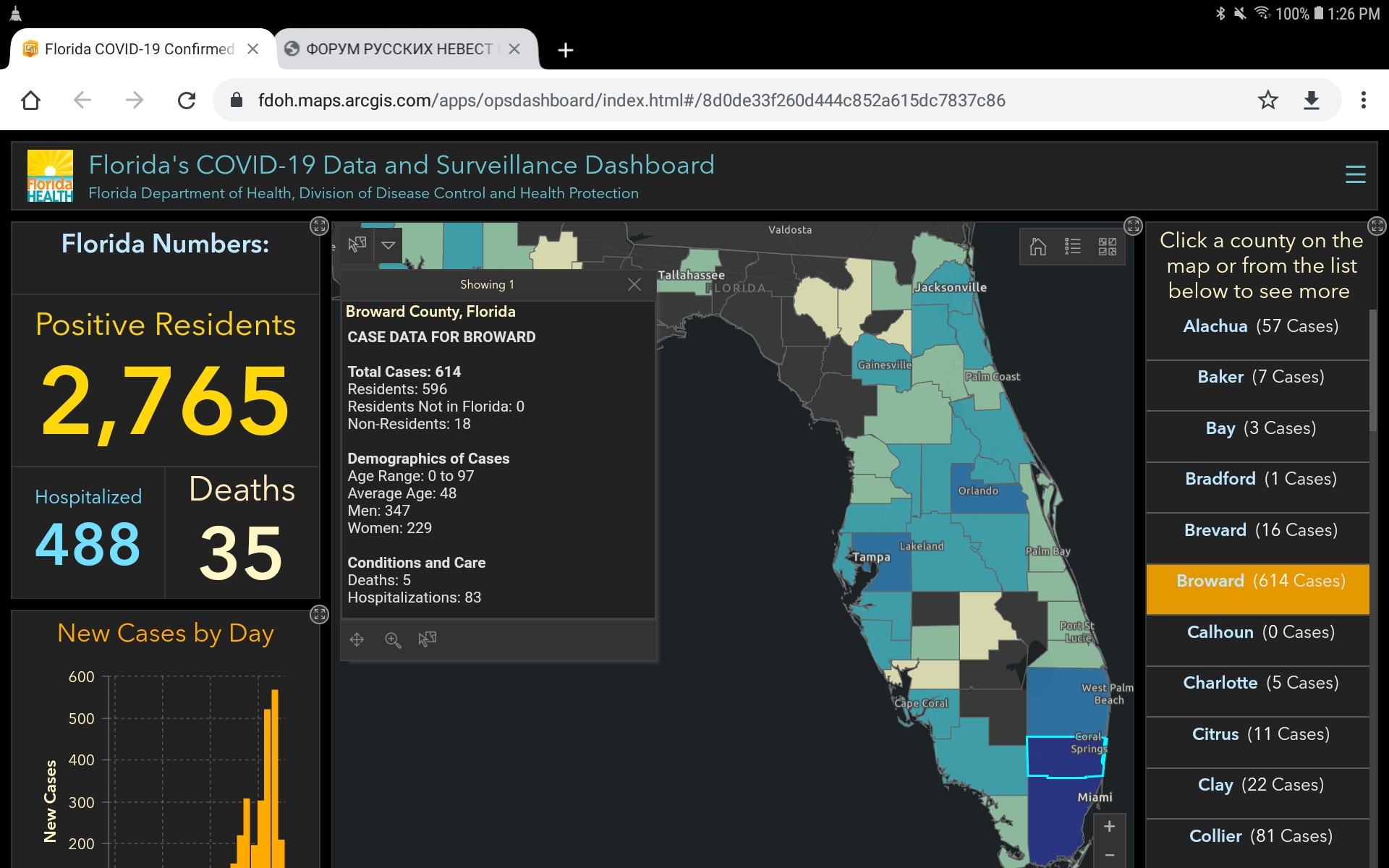Open the basemap gallery grid icon
The height and width of the screenshot is (868, 1389).
[x=1108, y=247]
